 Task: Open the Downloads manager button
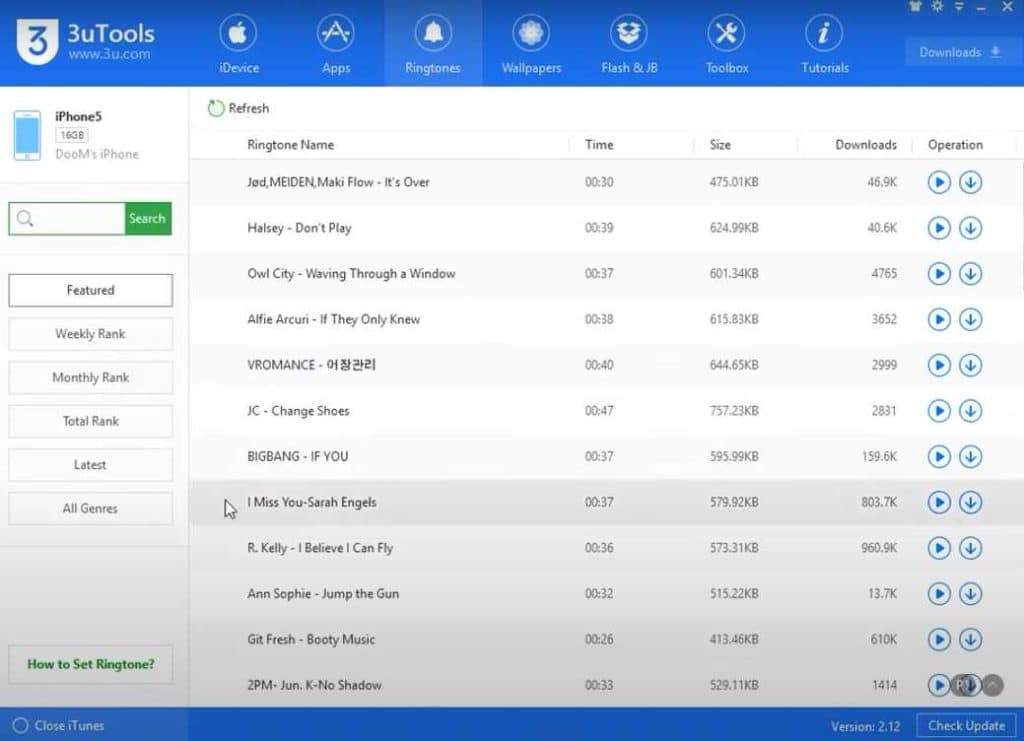(x=960, y=52)
